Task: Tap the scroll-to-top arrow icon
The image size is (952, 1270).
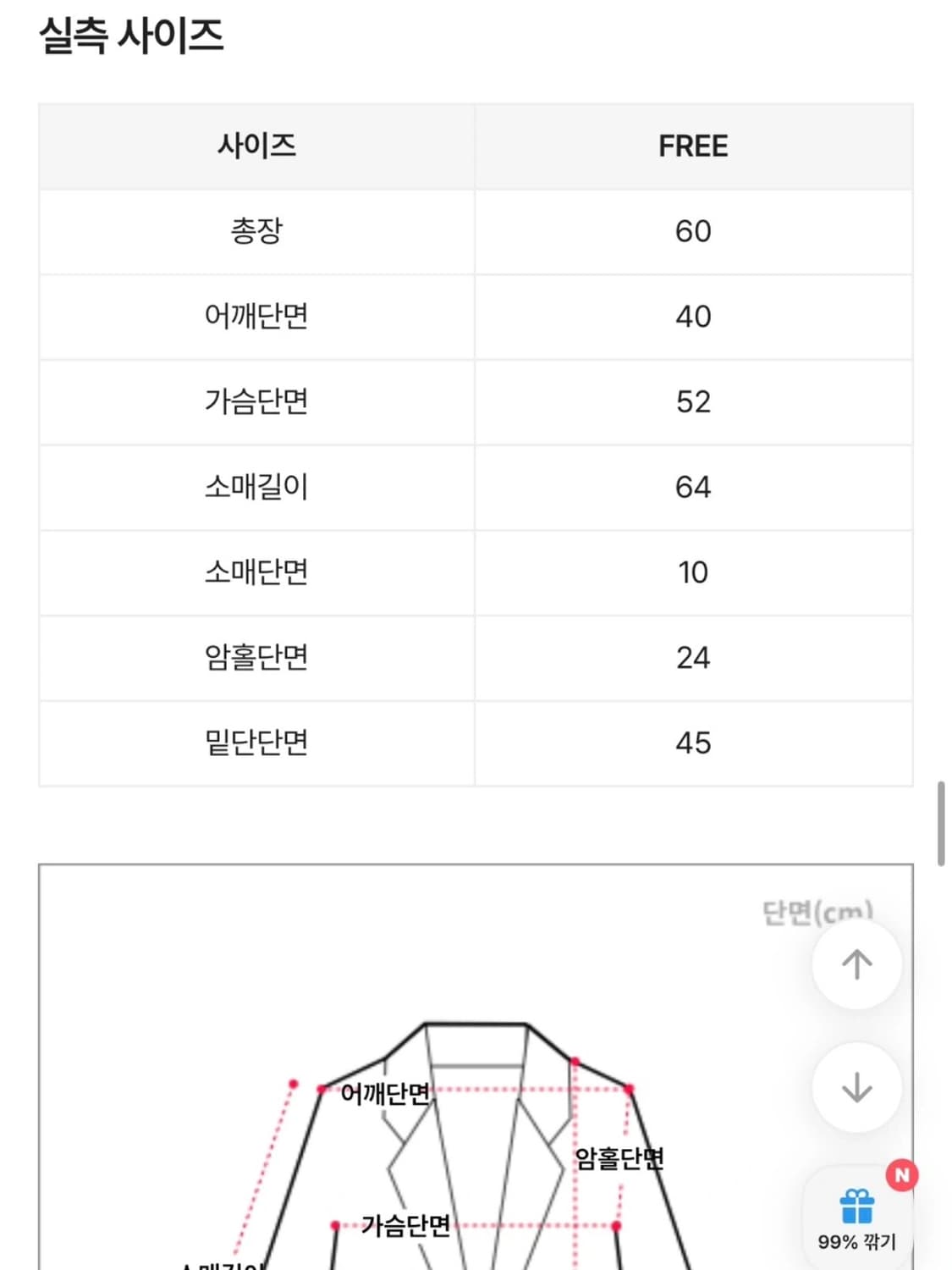Action: (857, 964)
